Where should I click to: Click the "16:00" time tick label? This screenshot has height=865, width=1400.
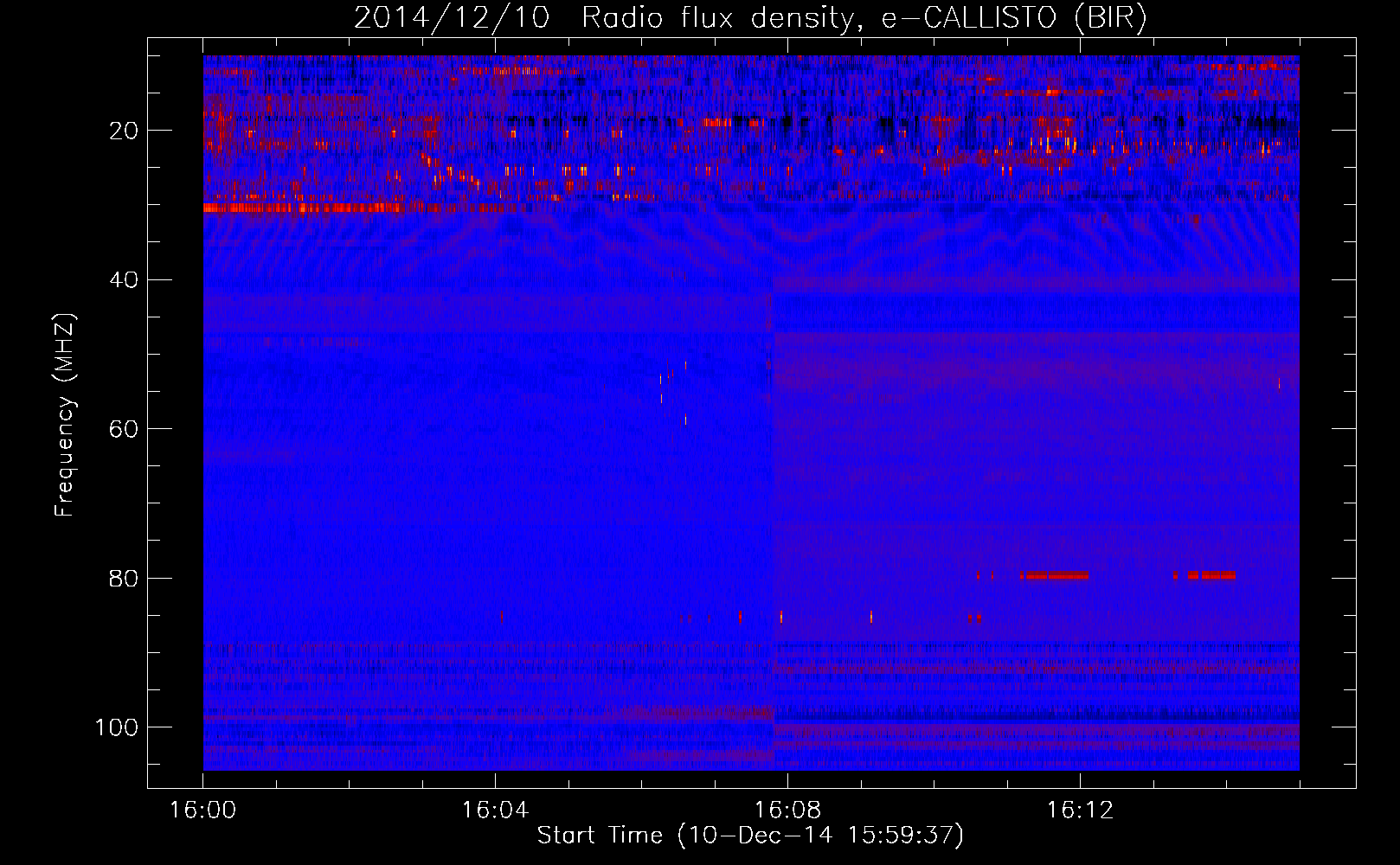(202, 811)
